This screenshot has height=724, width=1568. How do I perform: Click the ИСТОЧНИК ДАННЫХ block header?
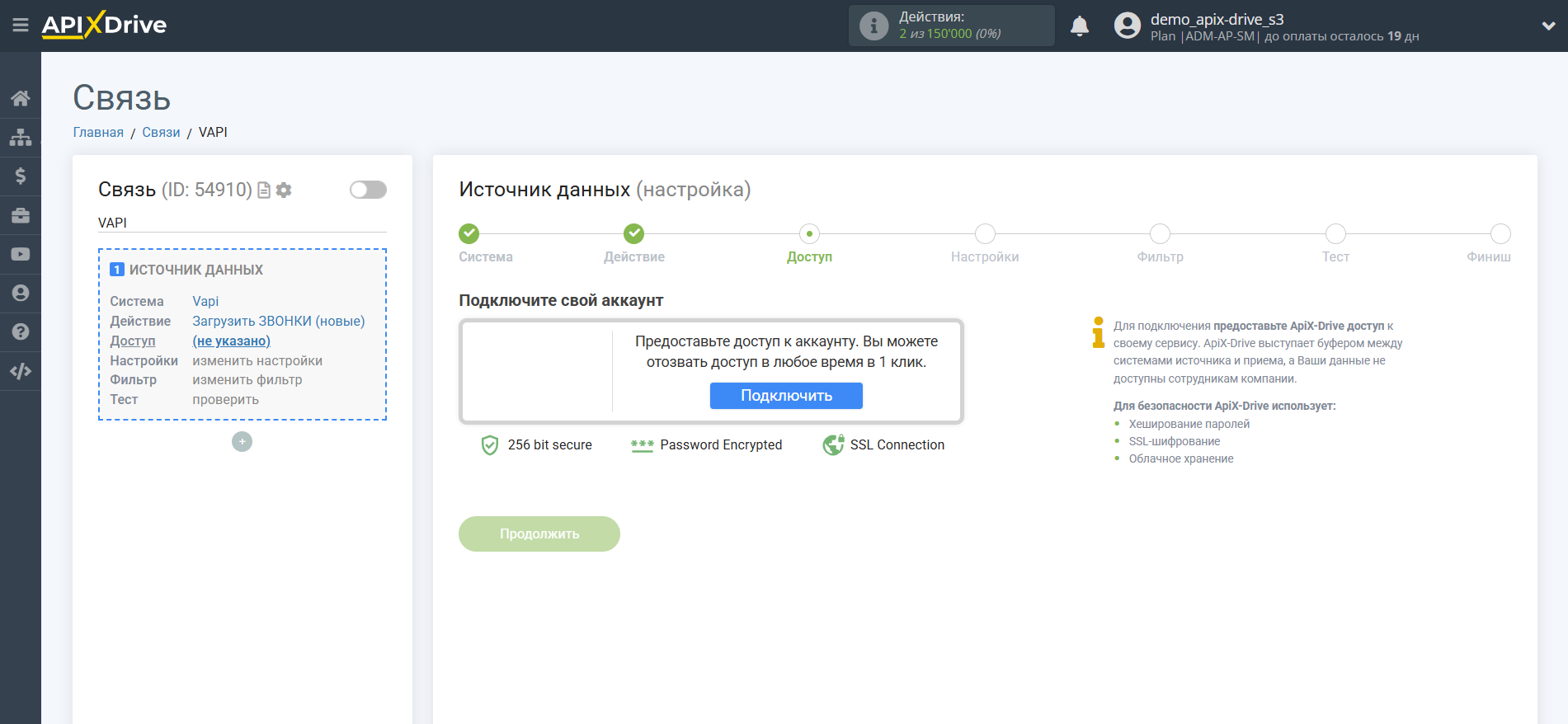coord(196,270)
